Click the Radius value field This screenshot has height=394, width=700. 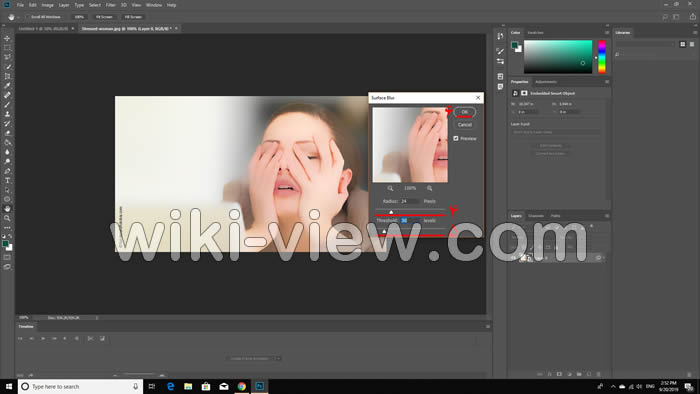click(x=410, y=201)
